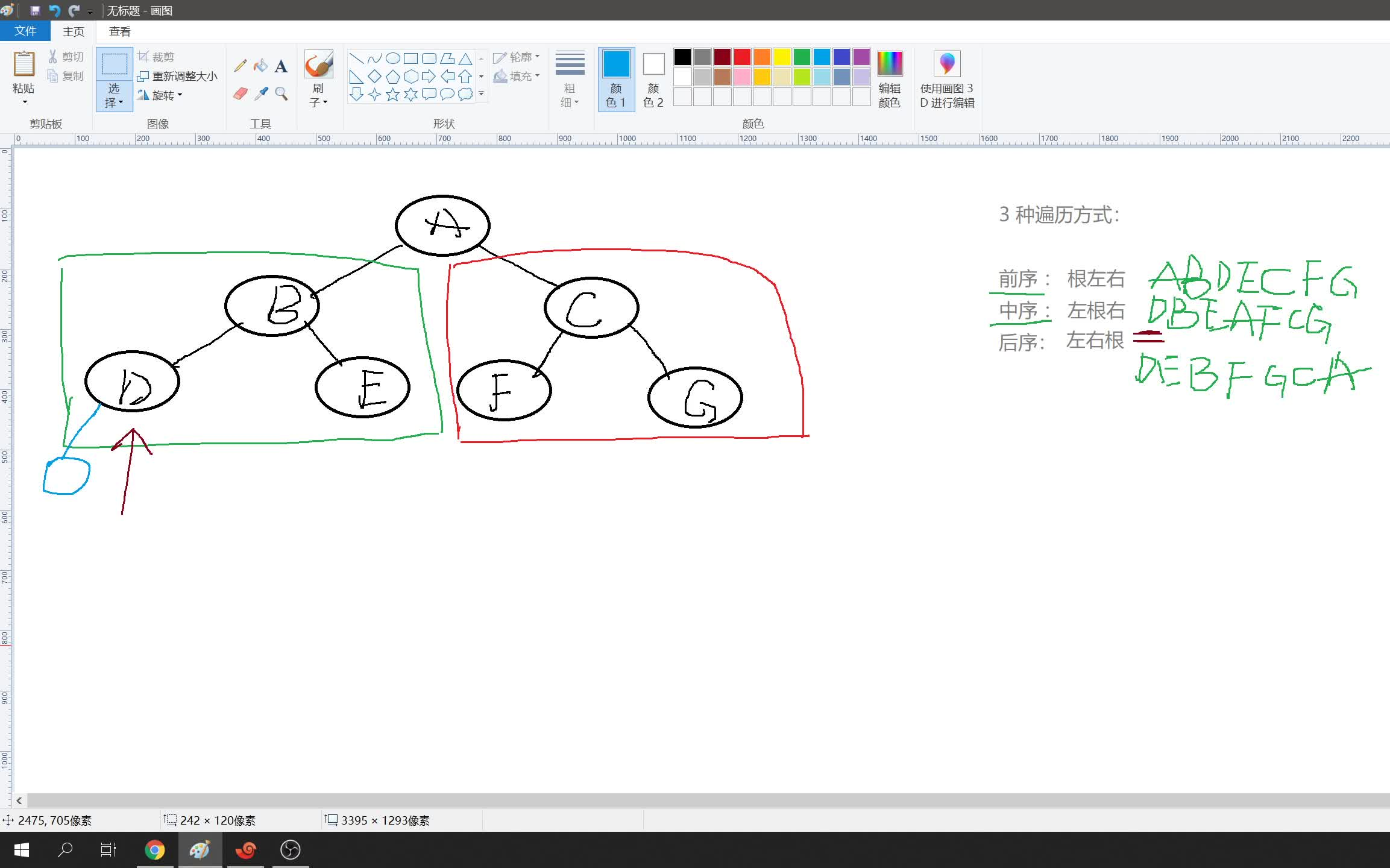The width and height of the screenshot is (1390, 868).
Task: Select the Color picker eyedropper tool
Action: point(261,93)
